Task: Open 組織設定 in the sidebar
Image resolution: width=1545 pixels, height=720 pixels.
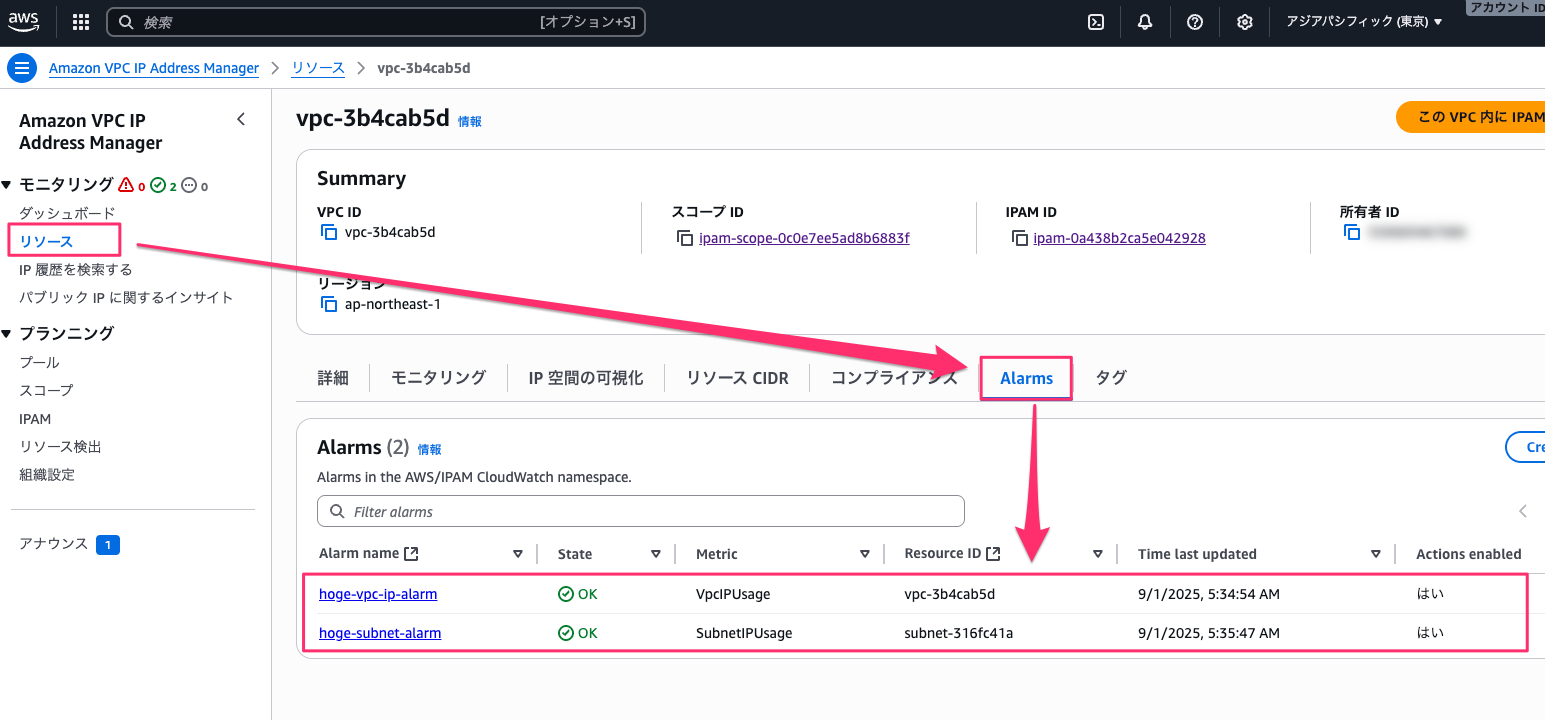Action: 47,474
